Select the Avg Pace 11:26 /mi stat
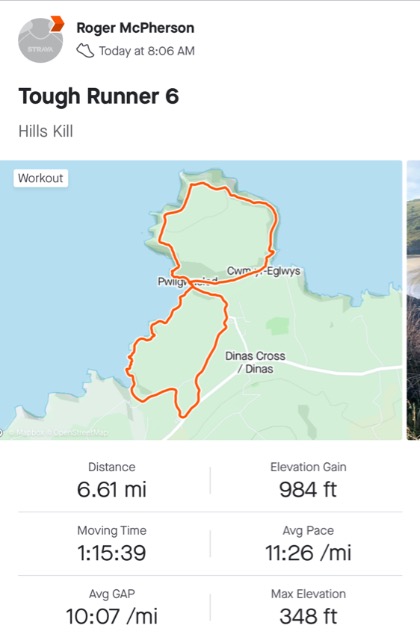This screenshot has height=640, width=420. point(308,544)
